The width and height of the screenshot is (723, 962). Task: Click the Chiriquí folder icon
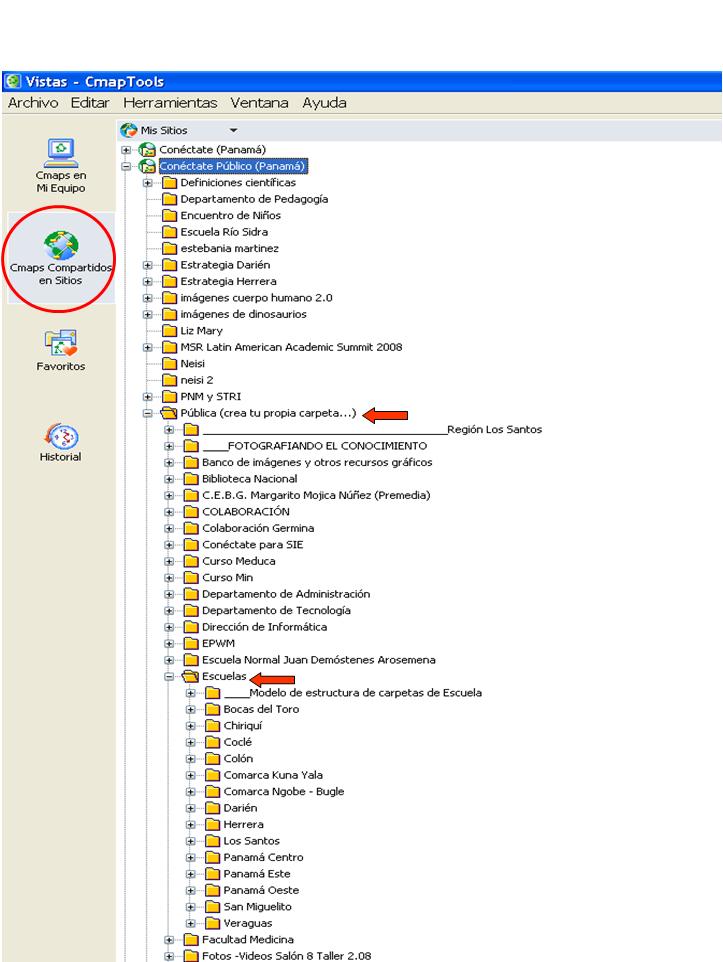[x=212, y=726]
